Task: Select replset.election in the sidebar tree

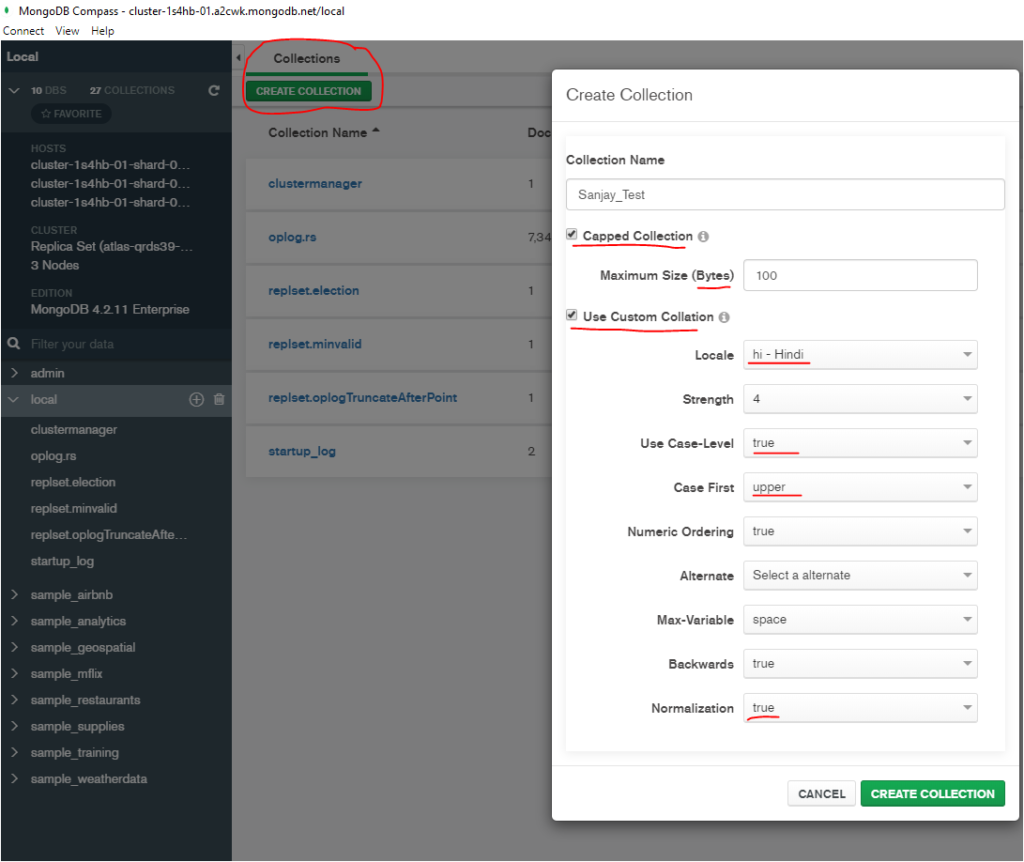Action: (73, 482)
